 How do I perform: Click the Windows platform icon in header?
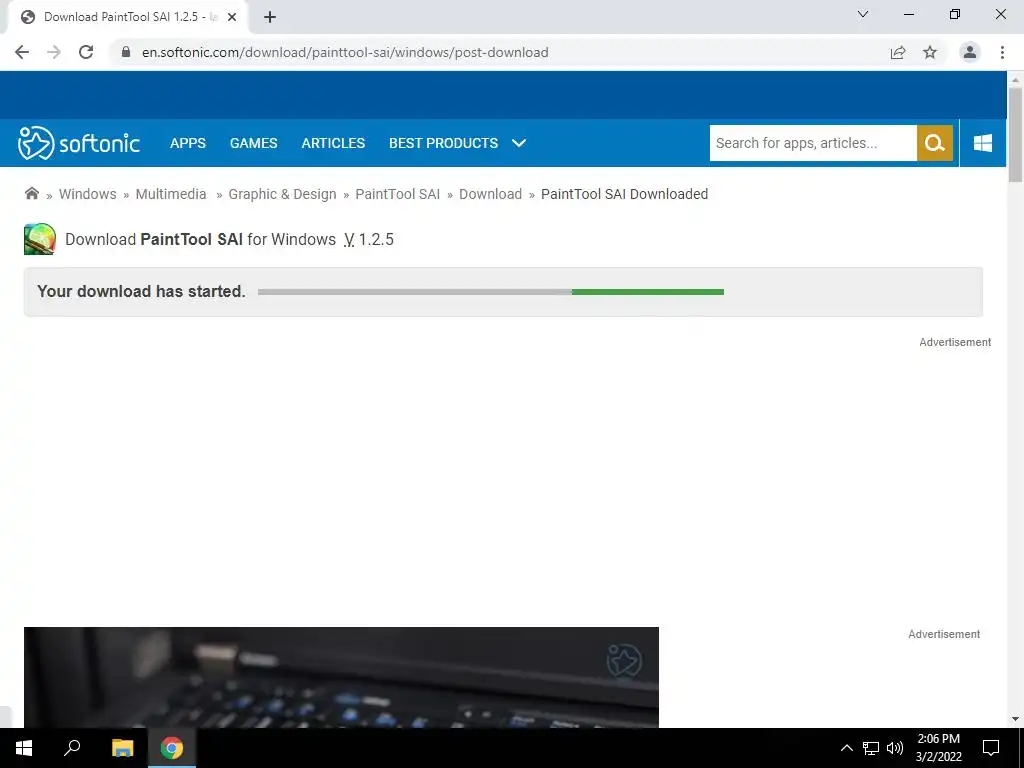coord(983,143)
